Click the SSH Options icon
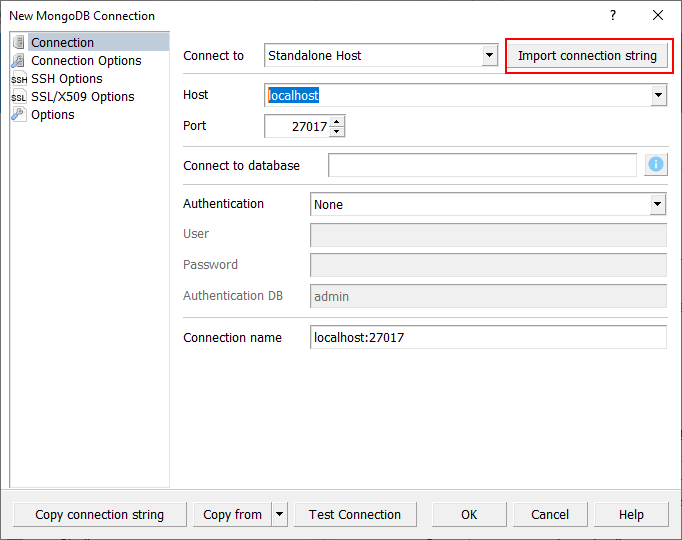The width and height of the screenshot is (682, 540). (19, 79)
